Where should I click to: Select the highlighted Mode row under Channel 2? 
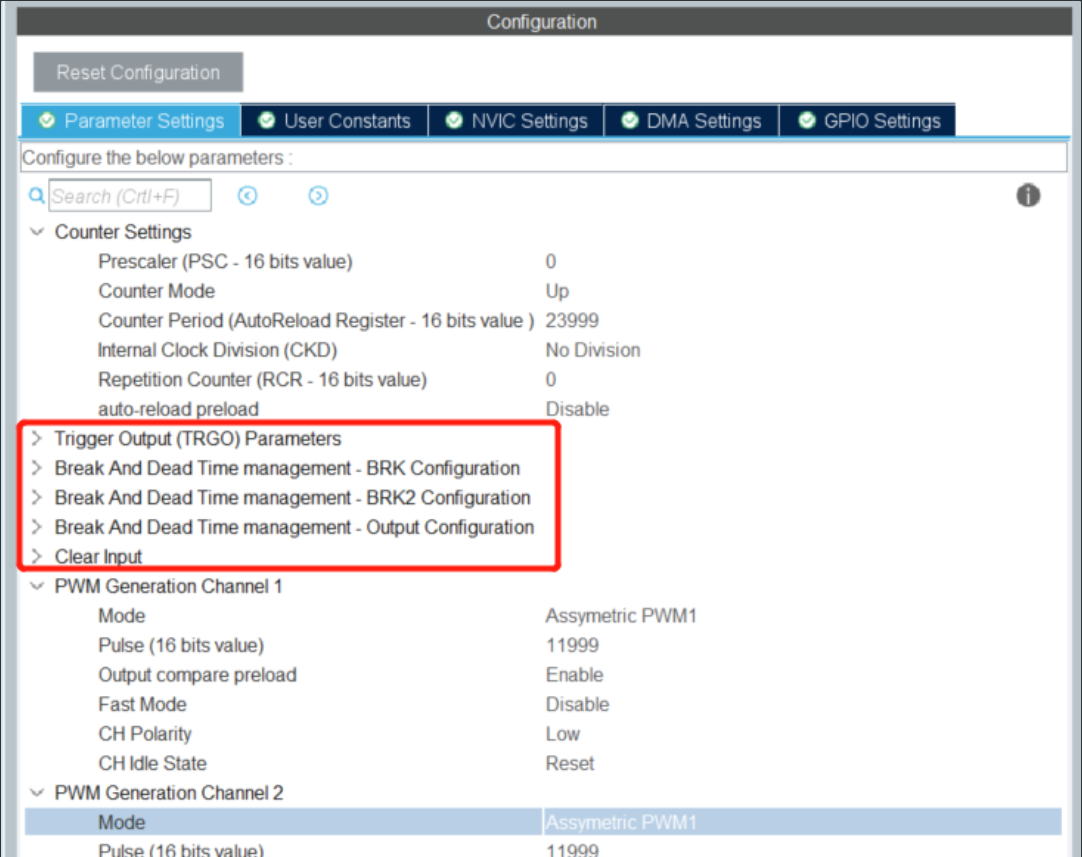(400, 822)
